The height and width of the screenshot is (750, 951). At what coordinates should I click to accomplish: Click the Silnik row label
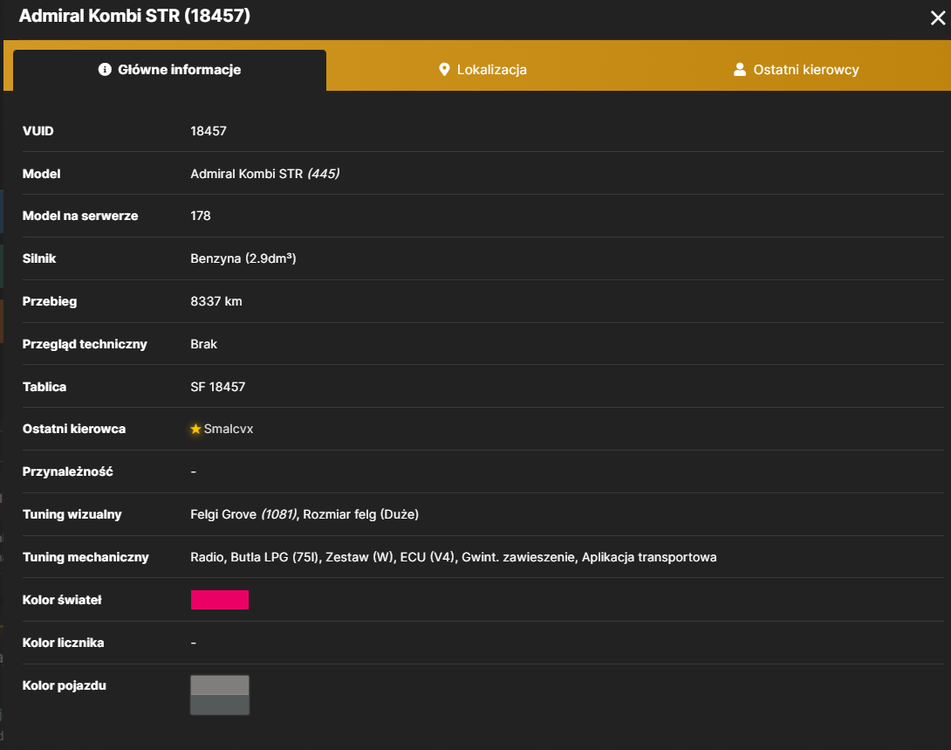point(39,259)
